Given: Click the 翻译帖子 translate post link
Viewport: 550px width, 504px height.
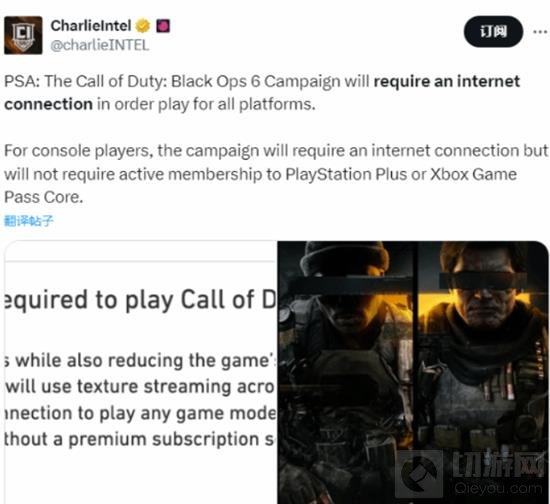Looking at the screenshot, I should tap(29, 221).
